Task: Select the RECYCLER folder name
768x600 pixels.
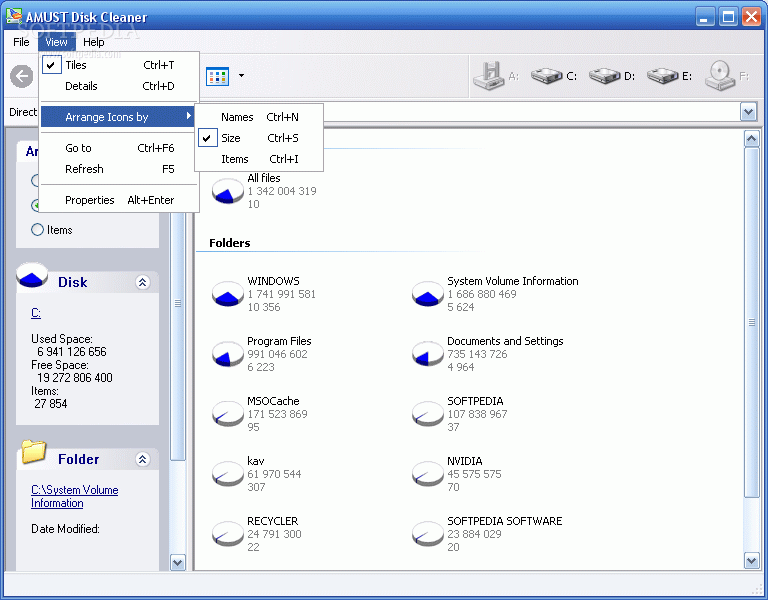Action: [x=272, y=521]
